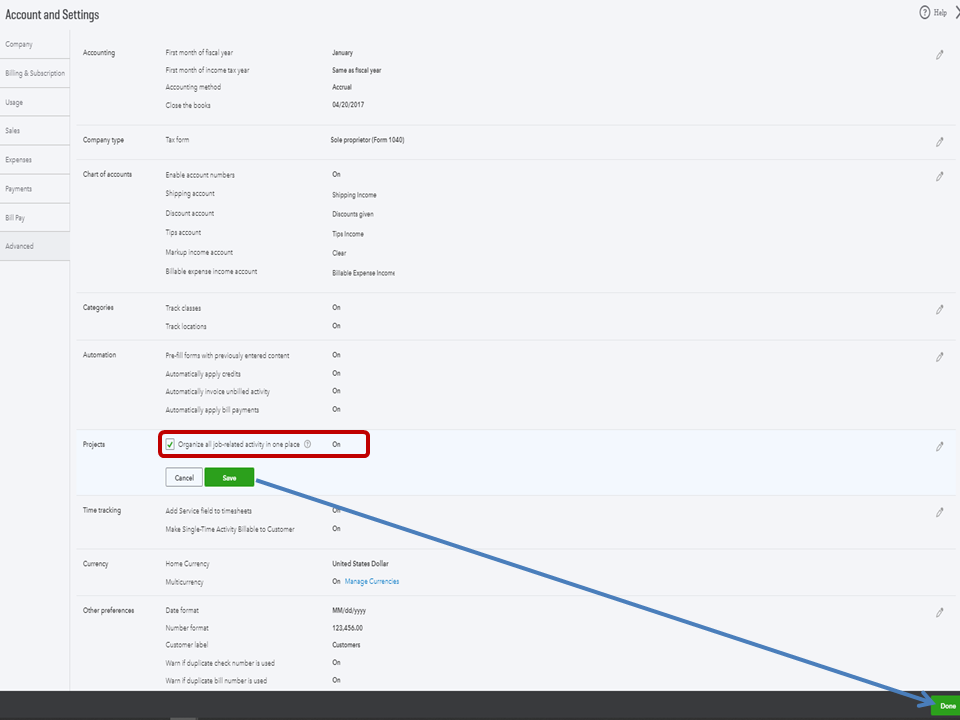
Task: Click the Markup income account label
Action: tap(199, 252)
